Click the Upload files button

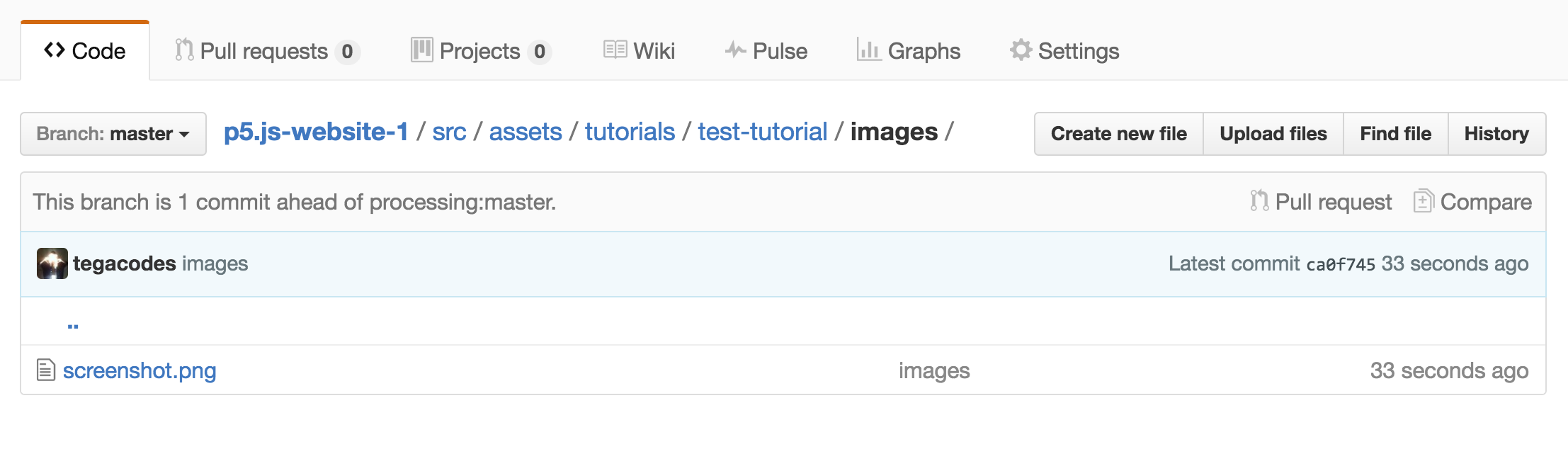point(1273,134)
